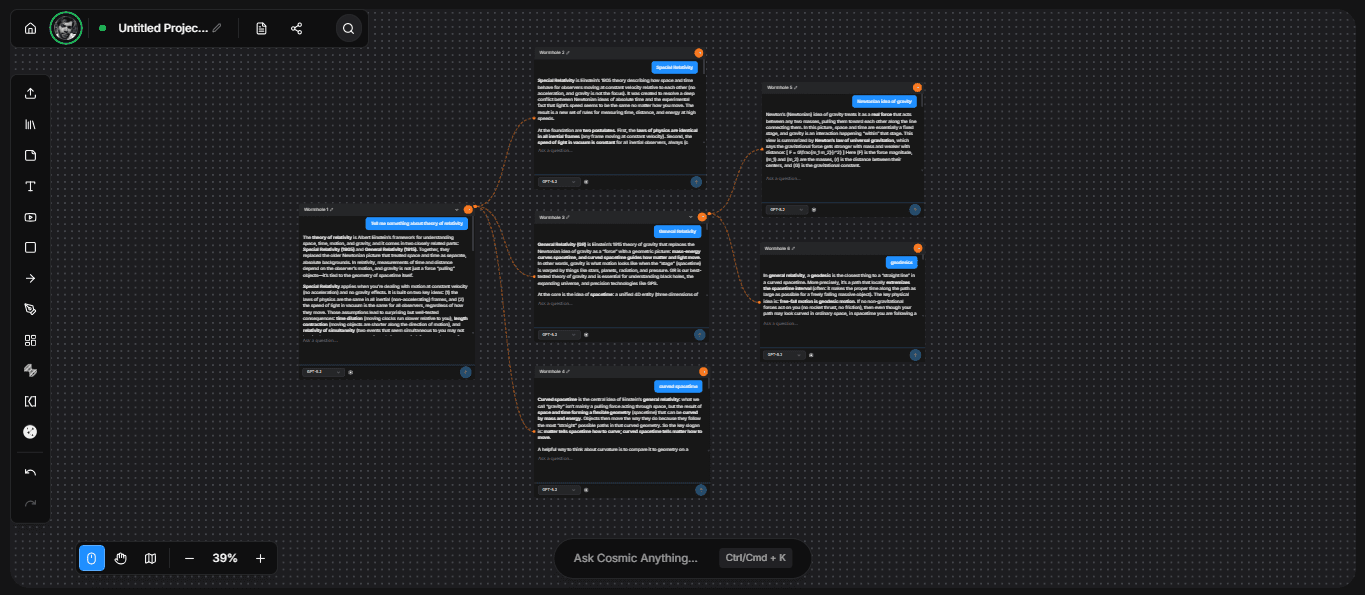The image size is (1365, 595).
Task: Select the rectangle shape tool in the sidebar
Action: pyautogui.click(x=30, y=247)
